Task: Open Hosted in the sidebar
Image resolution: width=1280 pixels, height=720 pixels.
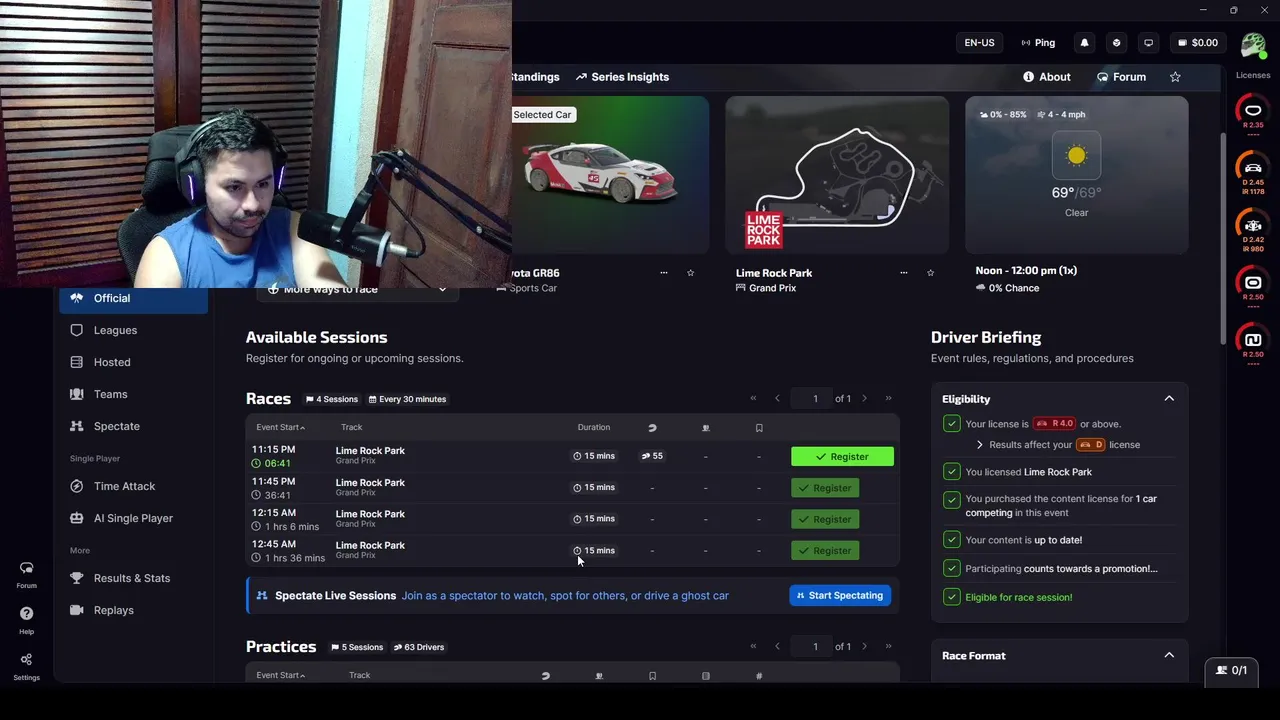Action: [134, 362]
